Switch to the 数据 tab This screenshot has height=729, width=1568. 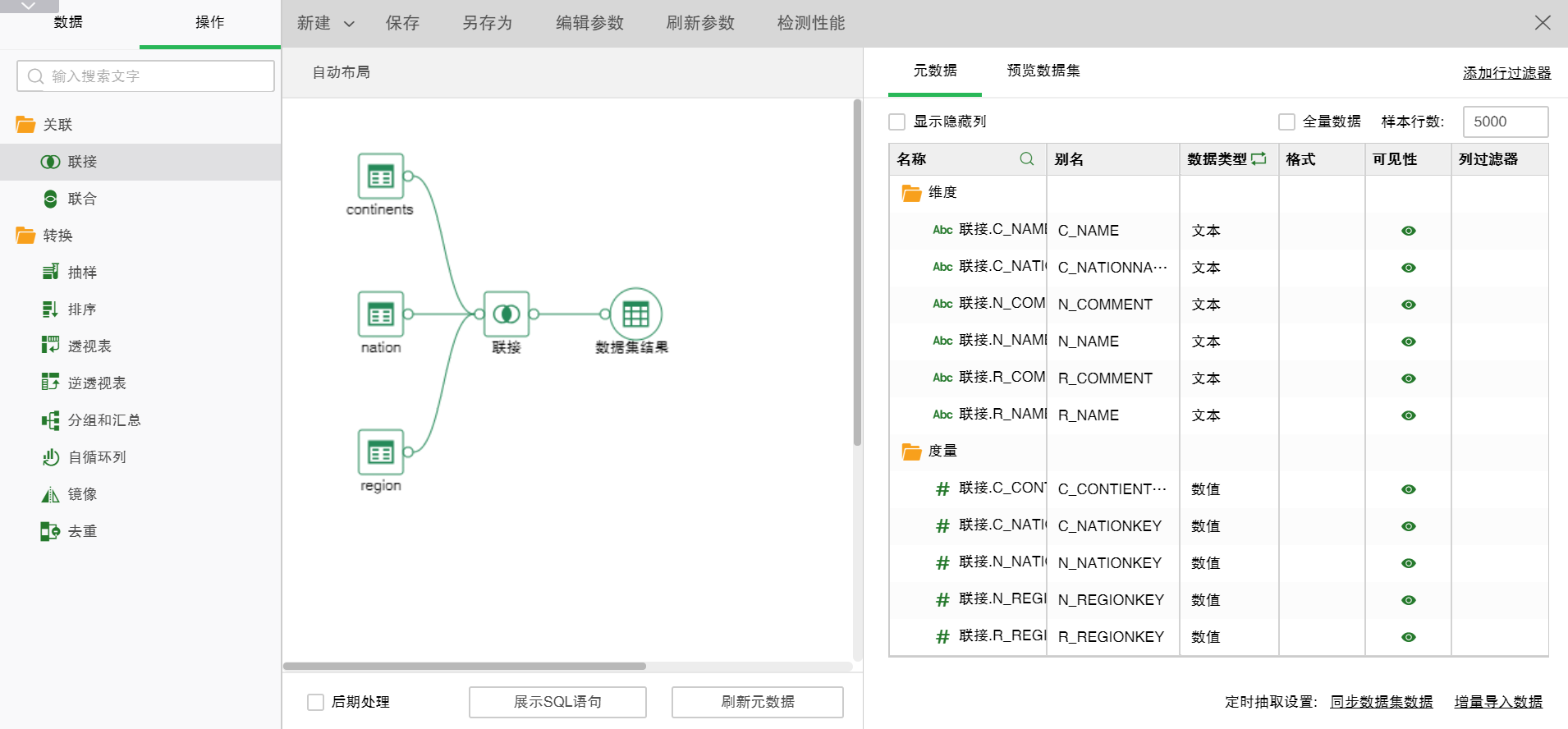pyautogui.click(x=68, y=22)
